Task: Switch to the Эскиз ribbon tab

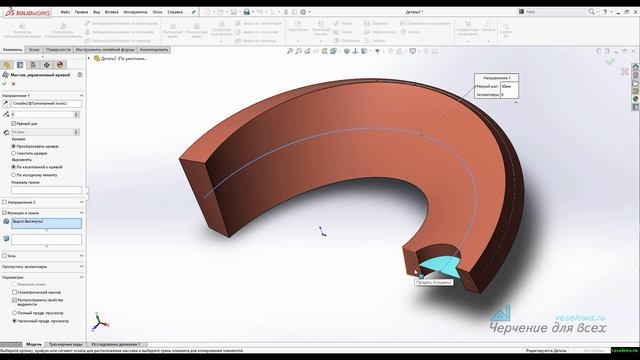Action: 34,50
